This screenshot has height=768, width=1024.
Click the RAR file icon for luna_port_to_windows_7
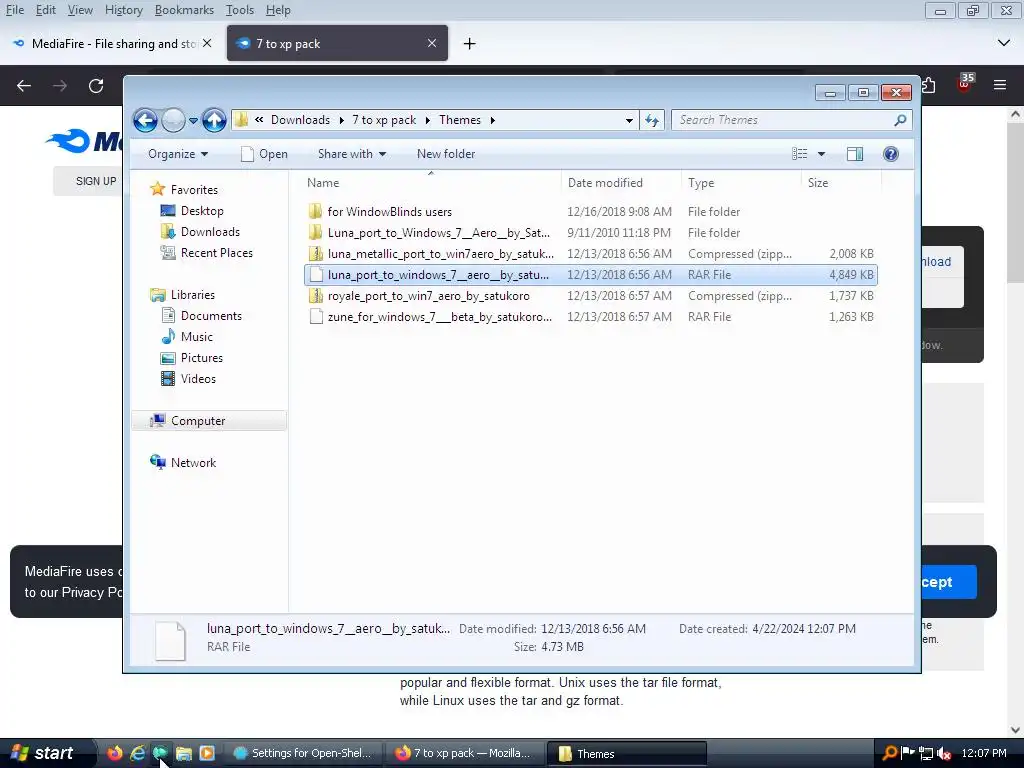point(316,275)
